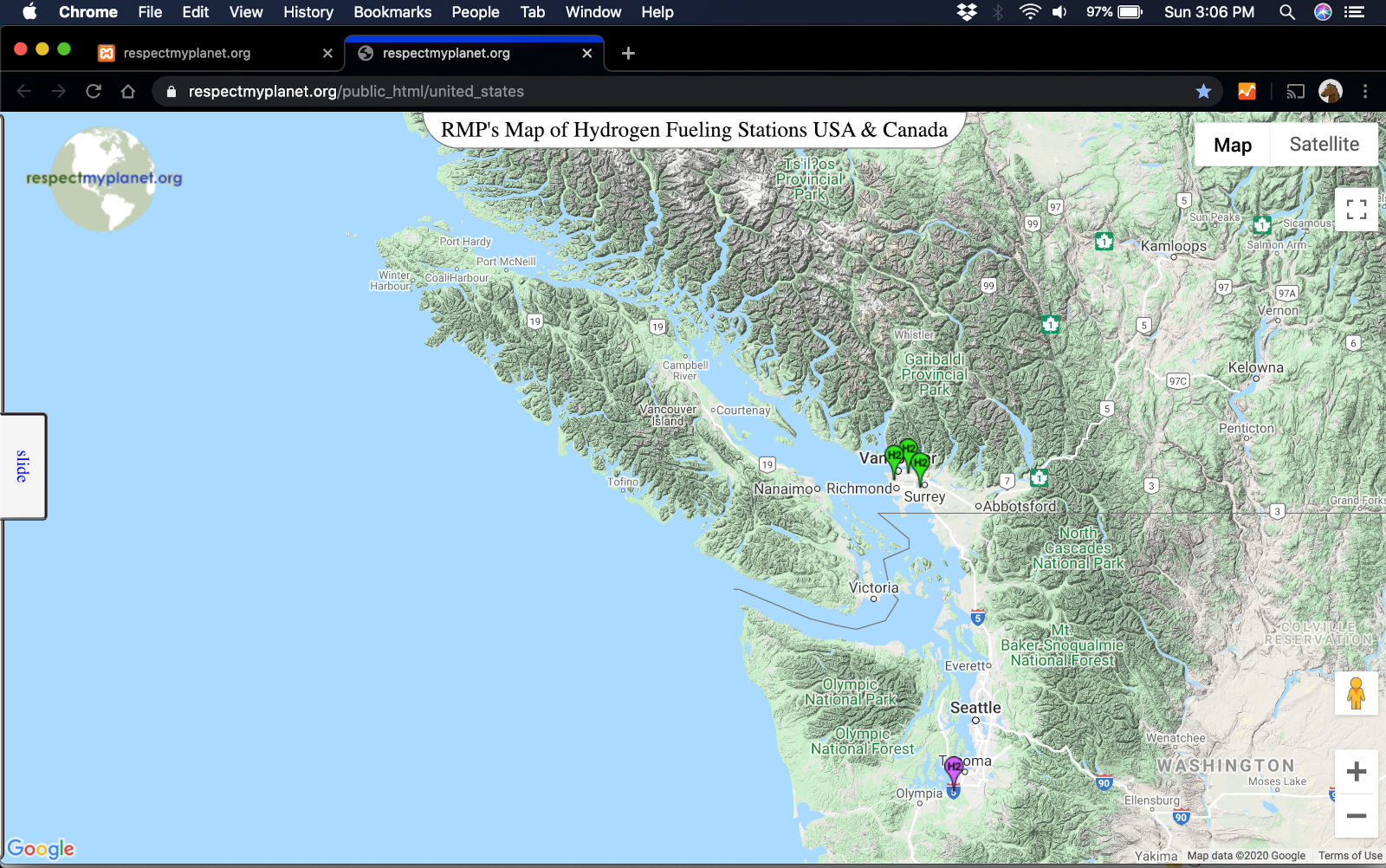Click the zoom in button on the map
Viewport: 1386px width, 868px height.
tap(1356, 770)
